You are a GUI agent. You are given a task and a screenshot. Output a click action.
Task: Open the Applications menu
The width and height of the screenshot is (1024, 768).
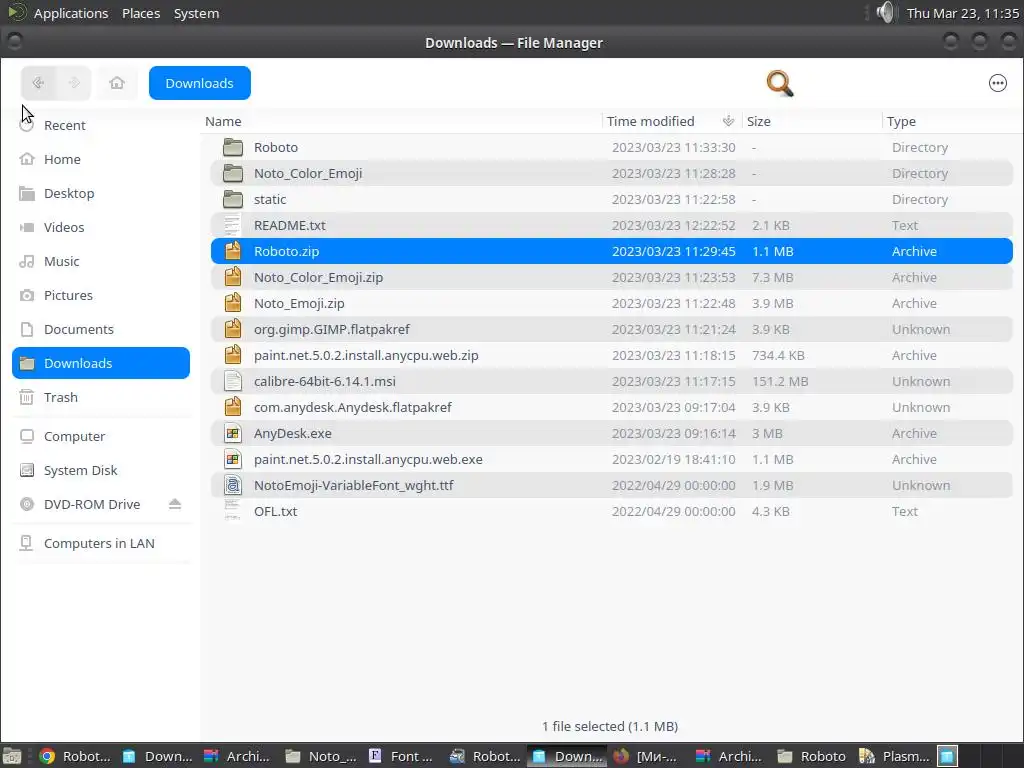[71, 13]
